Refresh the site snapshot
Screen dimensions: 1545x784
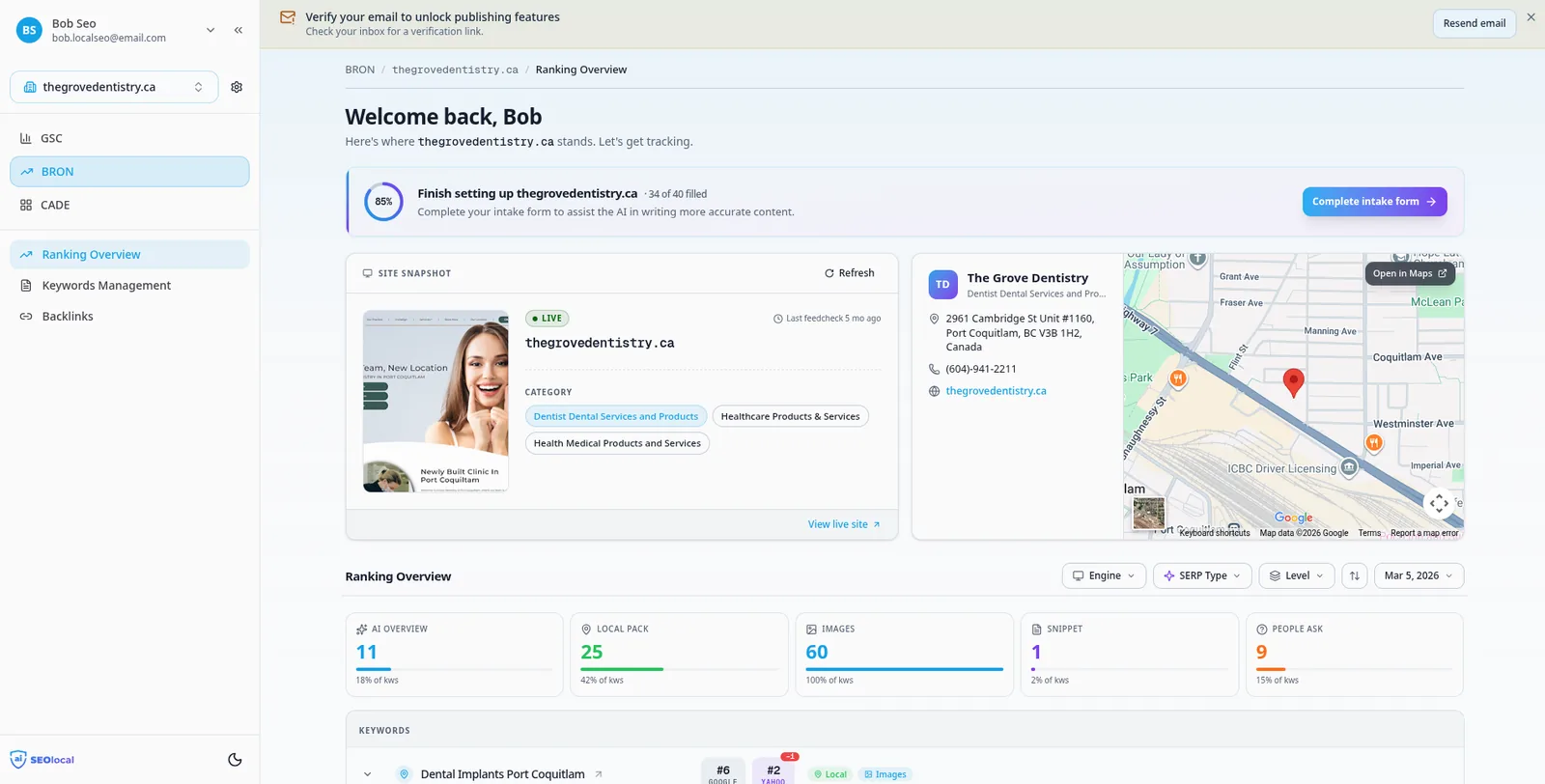pos(849,273)
